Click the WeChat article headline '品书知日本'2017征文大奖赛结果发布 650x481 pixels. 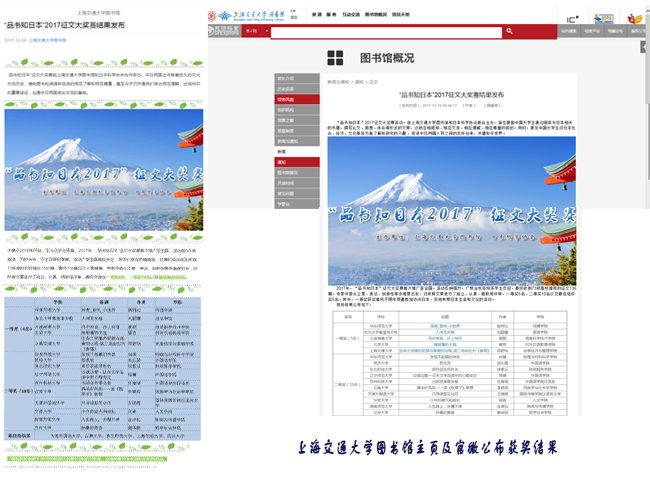click(64, 25)
